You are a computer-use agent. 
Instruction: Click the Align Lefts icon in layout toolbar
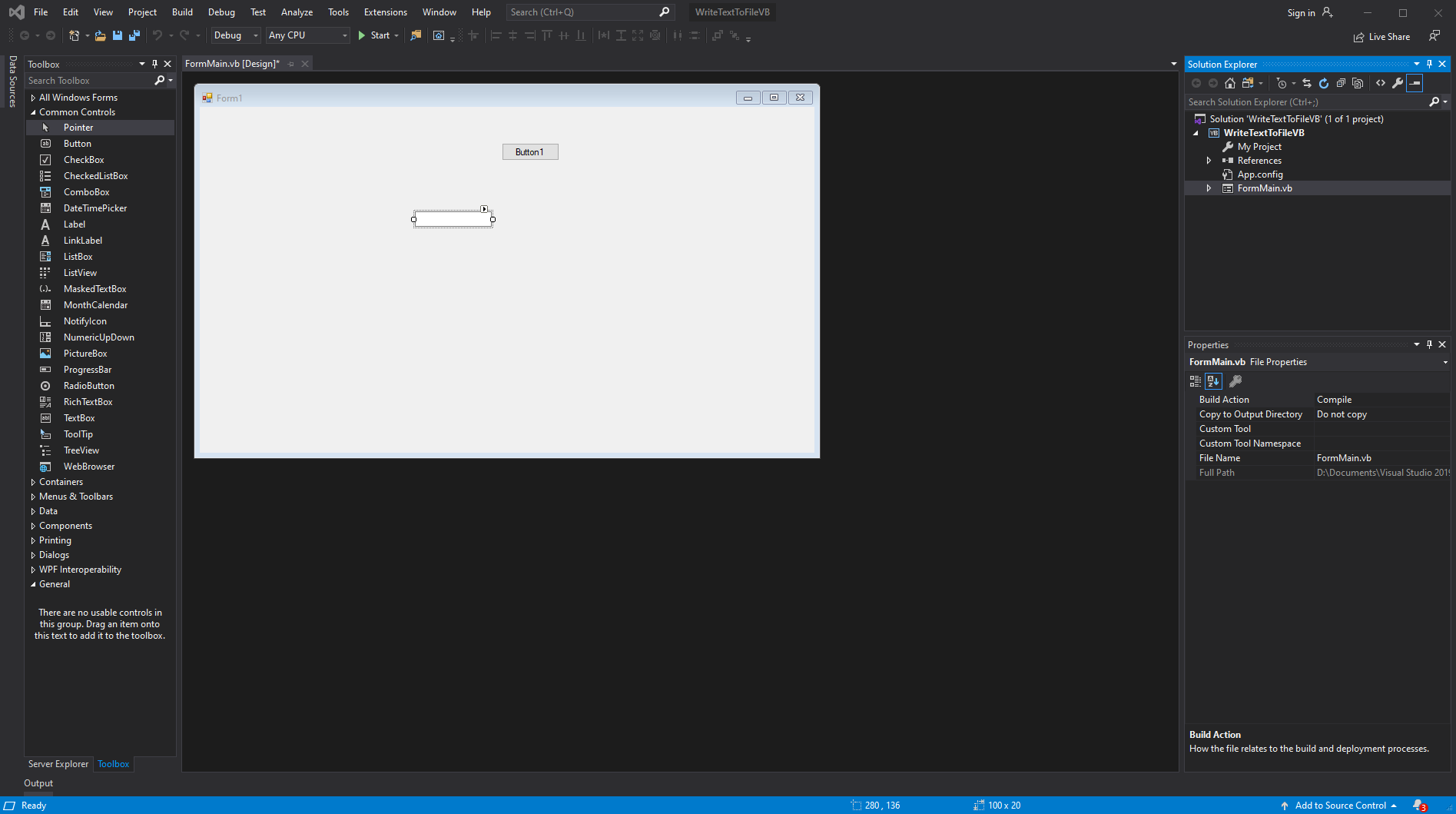[x=496, y=35]
